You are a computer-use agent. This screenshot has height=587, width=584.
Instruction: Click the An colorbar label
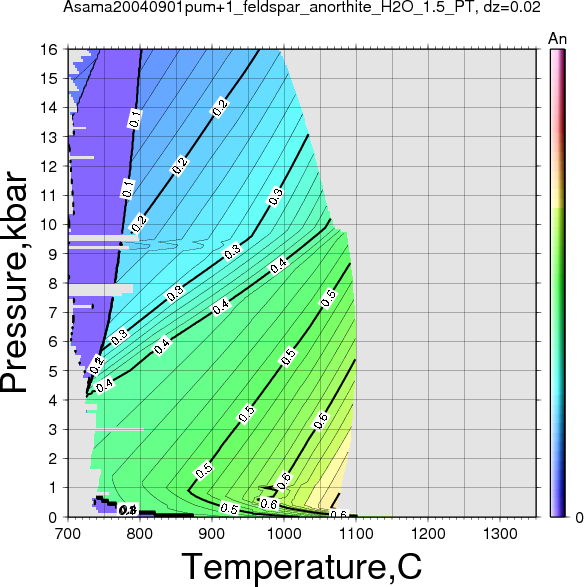pos(557,39)
